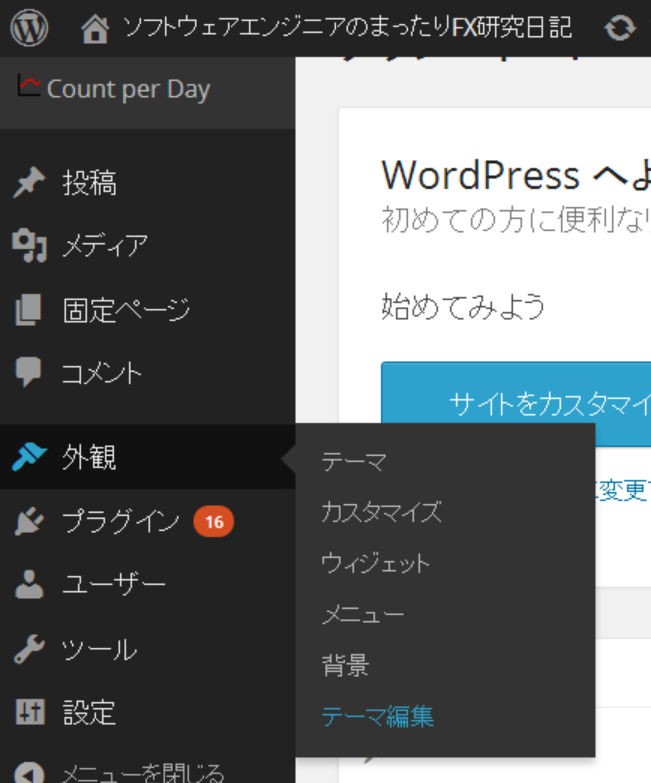Viewport: 651px width, 783px height.
Task: Choose 背景 in the submenu
Action: [345, 665]
